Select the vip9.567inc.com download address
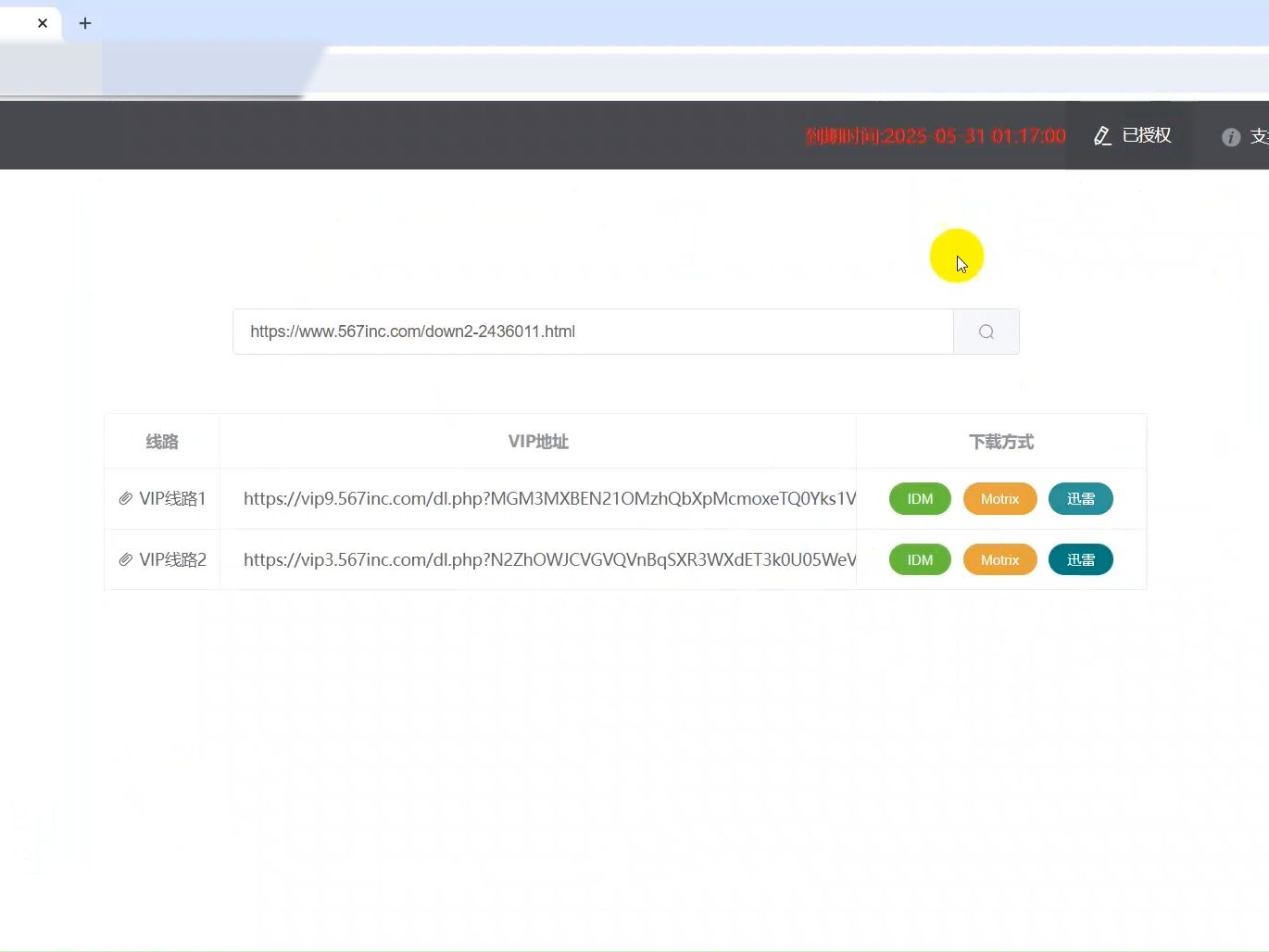Image resolution: width=1269 pixels, height=952 pixels. [549, 498]
